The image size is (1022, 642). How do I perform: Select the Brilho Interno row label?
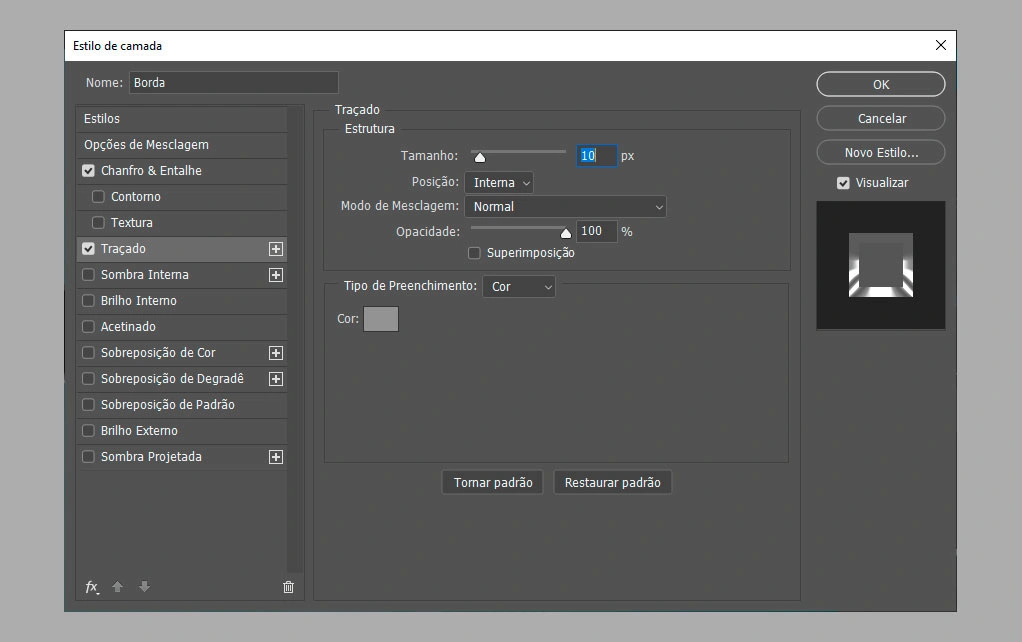[138, 300]
